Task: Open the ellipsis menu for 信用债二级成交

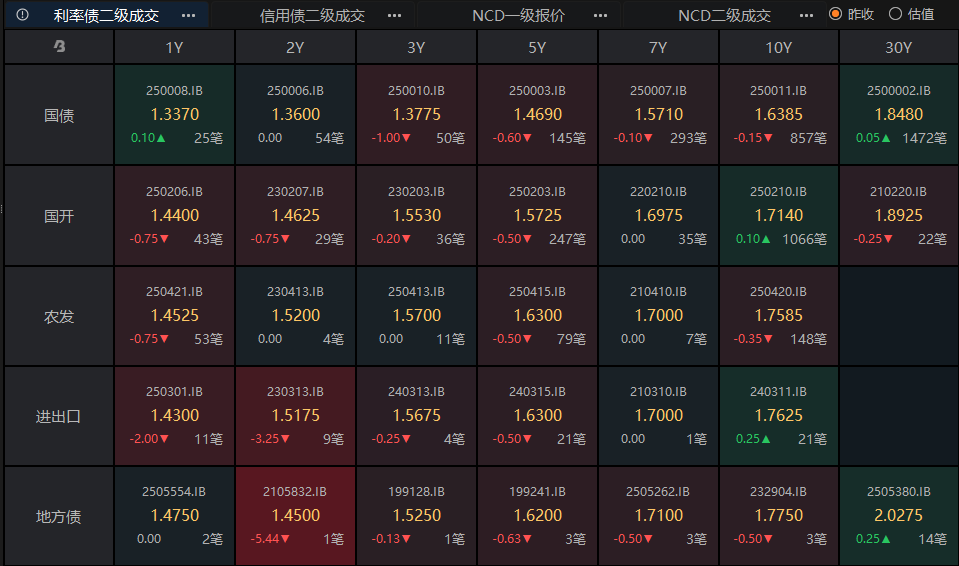Action: (394, 16)
